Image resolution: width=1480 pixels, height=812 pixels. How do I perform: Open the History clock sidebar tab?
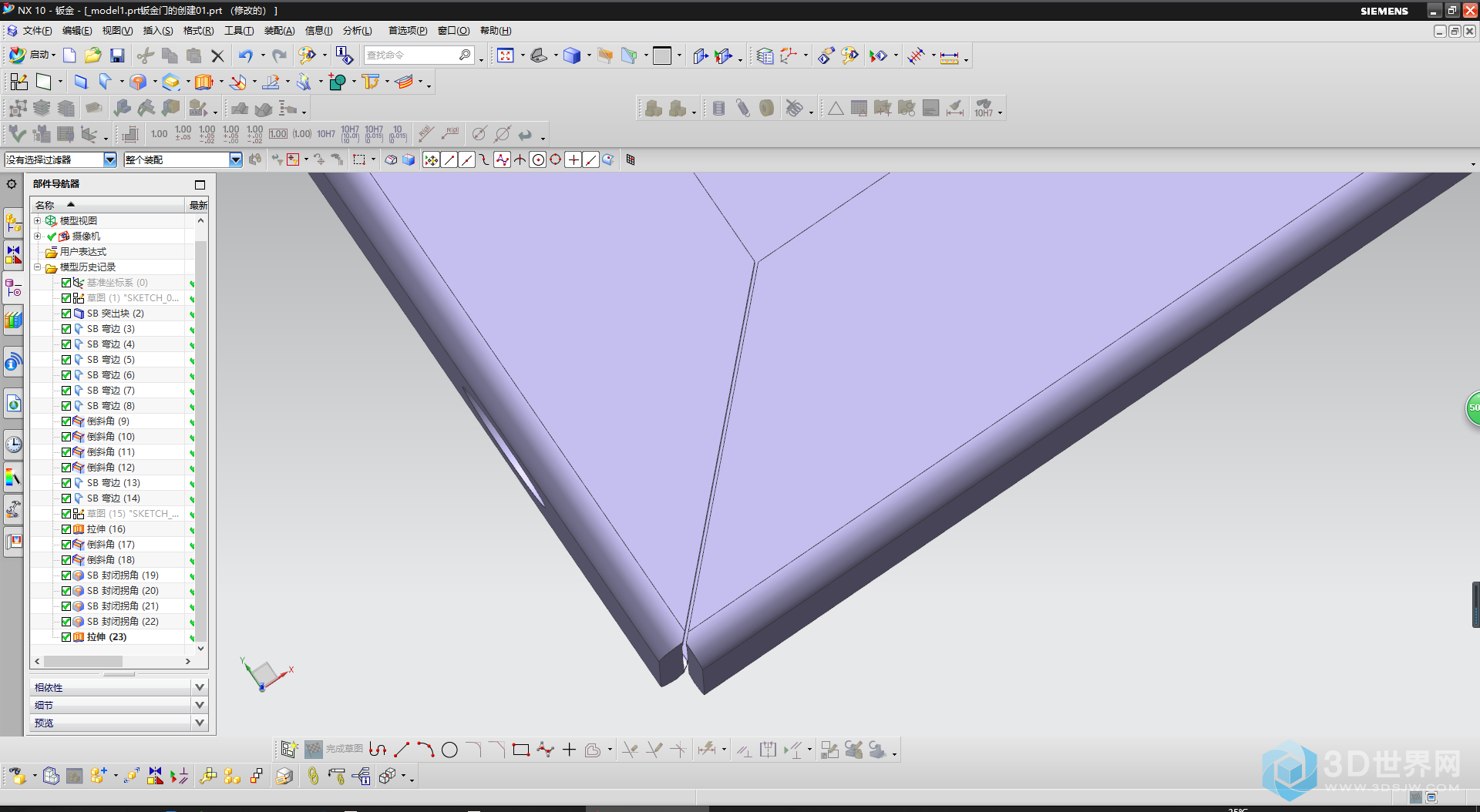13,445
